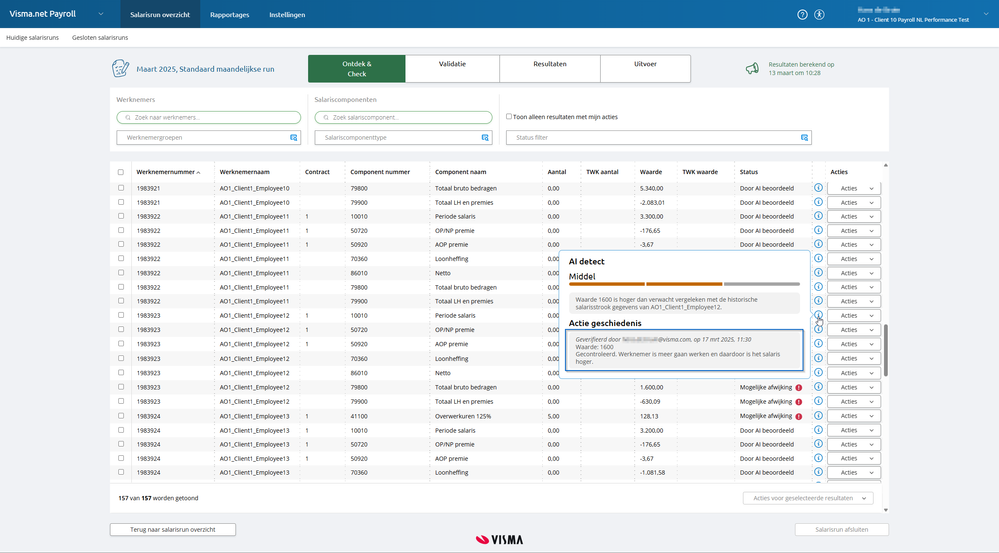Viewport: 999px width, 553px height.
Task: Open Acties dropdown for Overwerkuren 125% row
Action: click(x=854, y=416)
